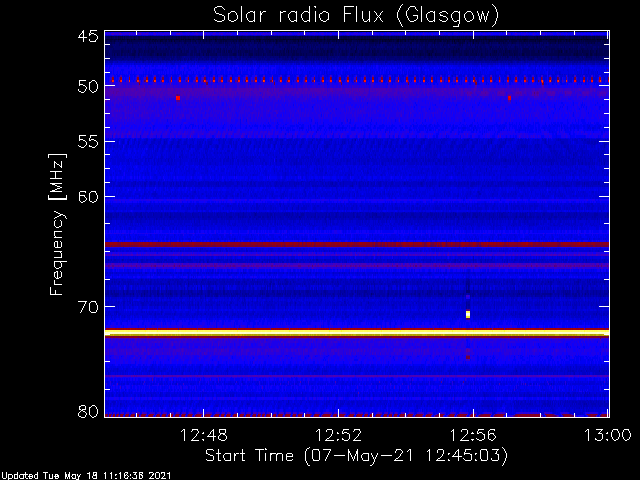The image size is (640, 480).
Task: Click the 12:56 time tick label
Action: pos(473,436)
